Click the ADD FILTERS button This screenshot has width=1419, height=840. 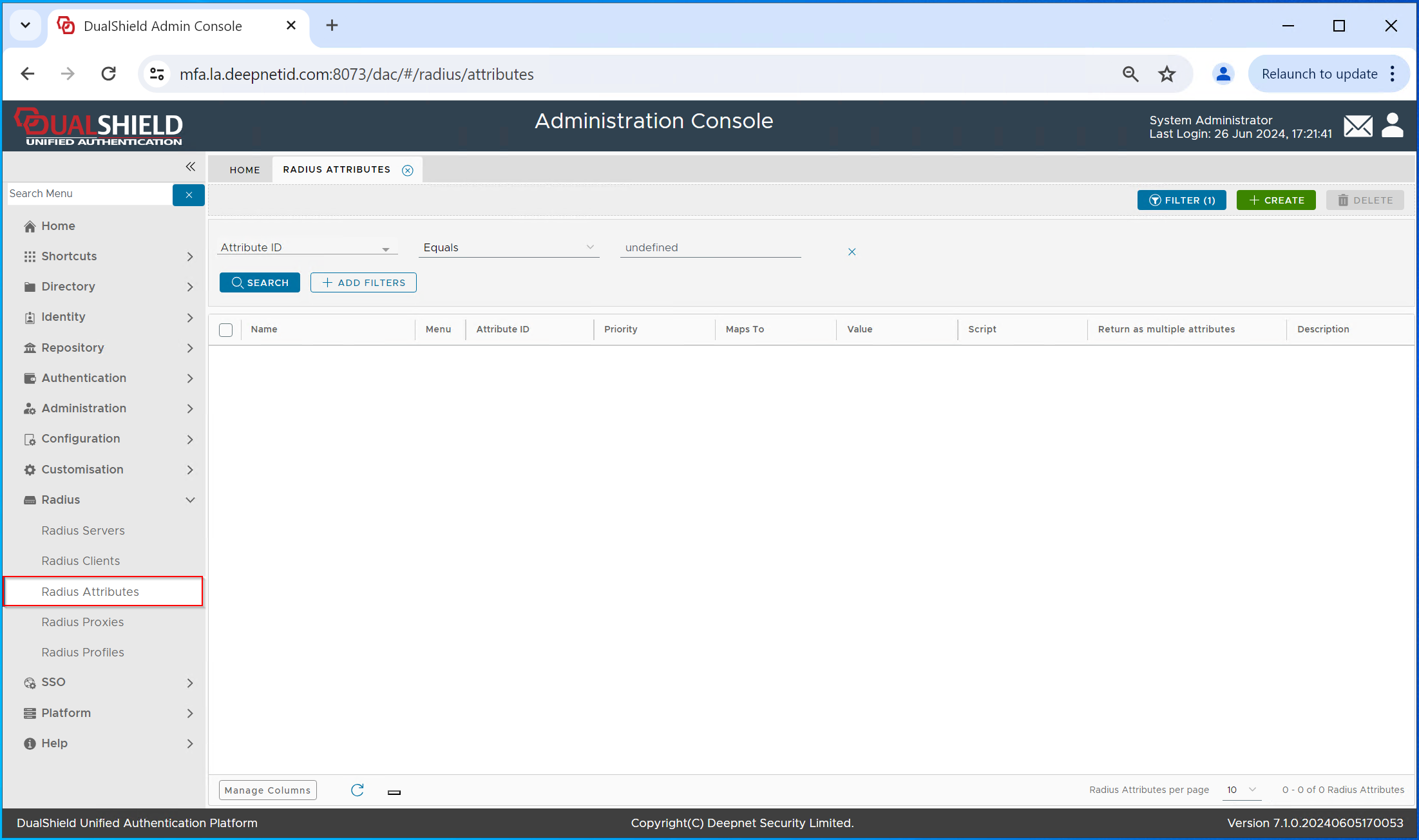click(x=363, y=283)
